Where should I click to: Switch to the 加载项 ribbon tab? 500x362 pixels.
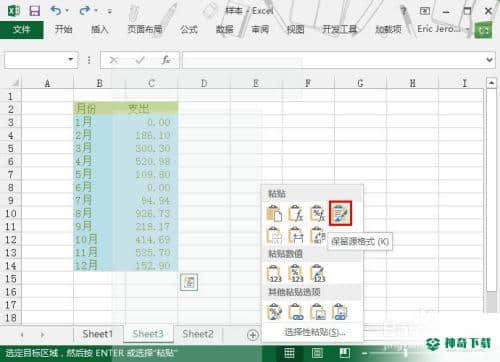coord(388,30)
